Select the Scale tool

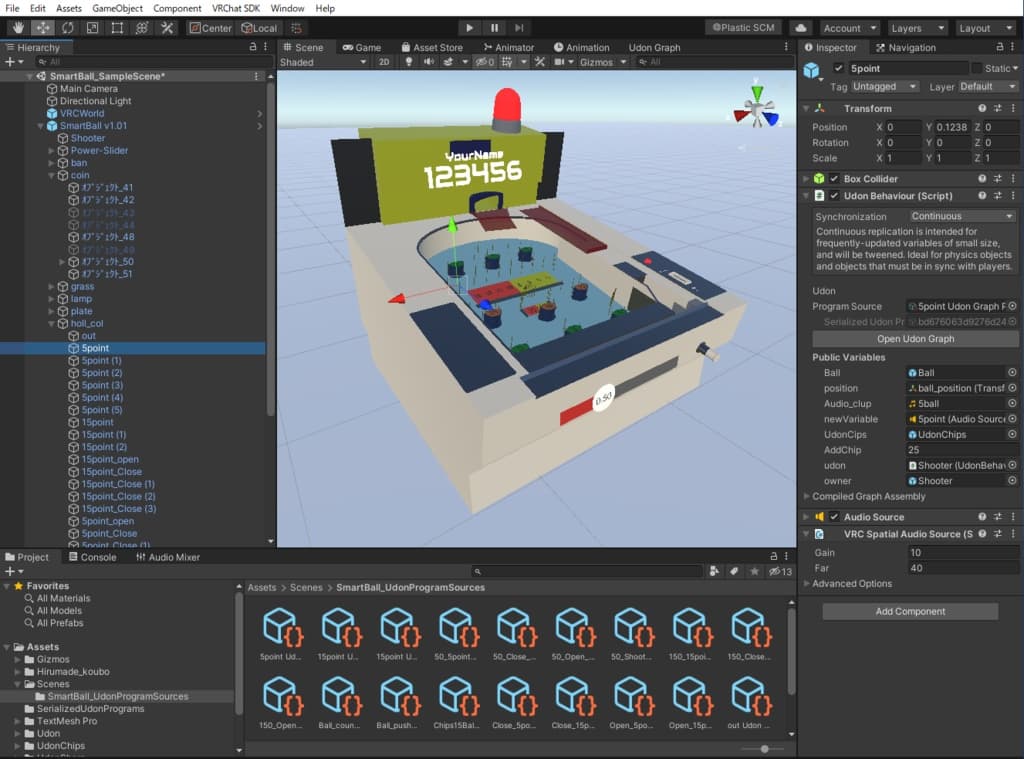(x=92, y=28)
